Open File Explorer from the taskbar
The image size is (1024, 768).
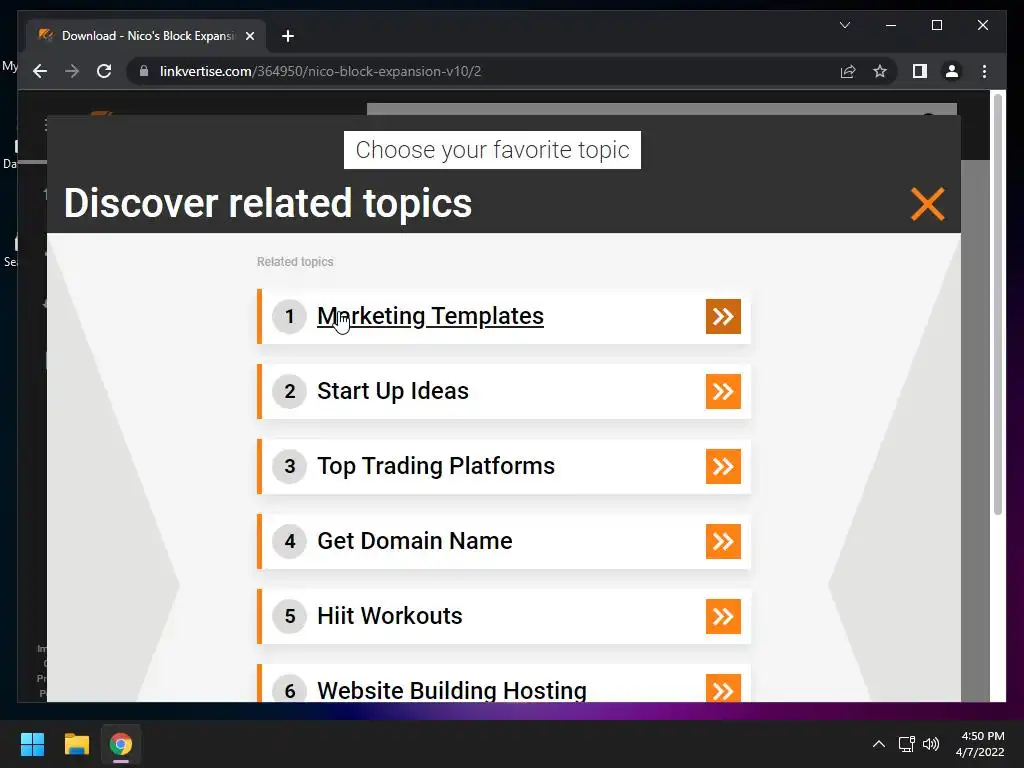click(76, 744)
